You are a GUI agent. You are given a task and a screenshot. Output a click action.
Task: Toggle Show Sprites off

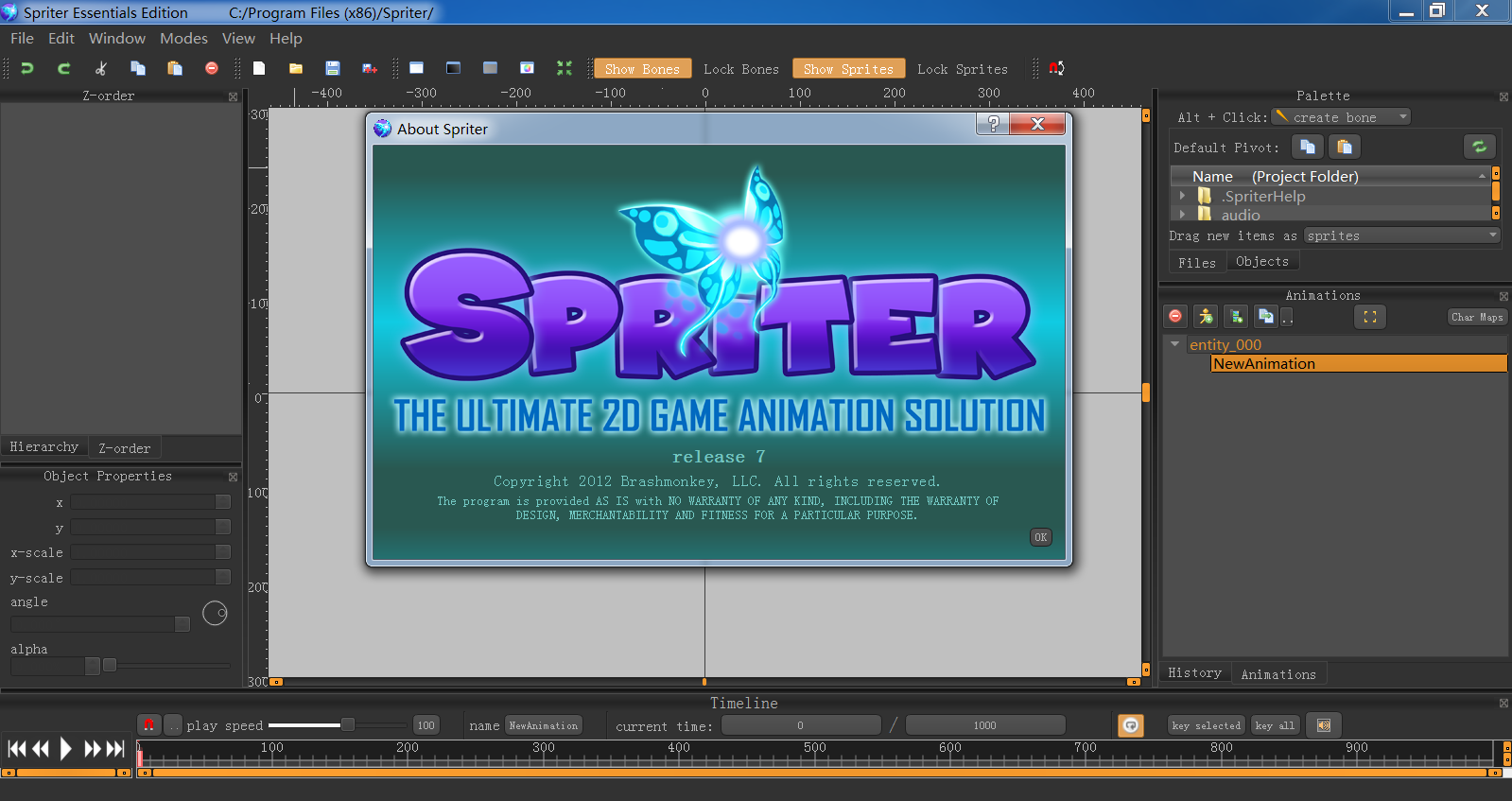pyautogui.click(x=848, y=69)
